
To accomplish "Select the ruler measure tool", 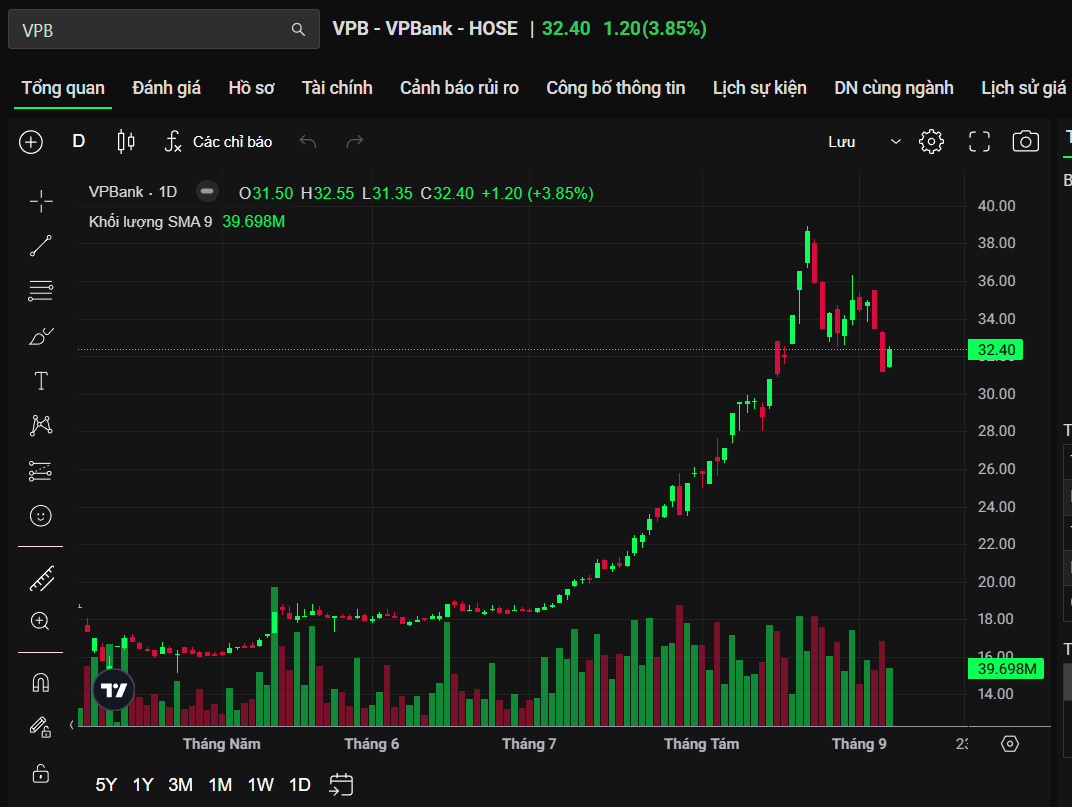I will 41,579.
